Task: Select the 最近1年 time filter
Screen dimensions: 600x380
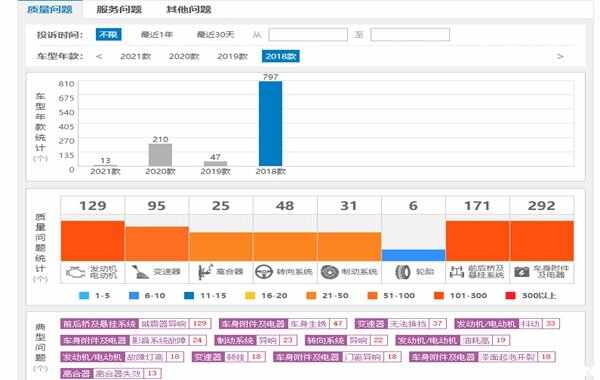Action: click(157, 34)
